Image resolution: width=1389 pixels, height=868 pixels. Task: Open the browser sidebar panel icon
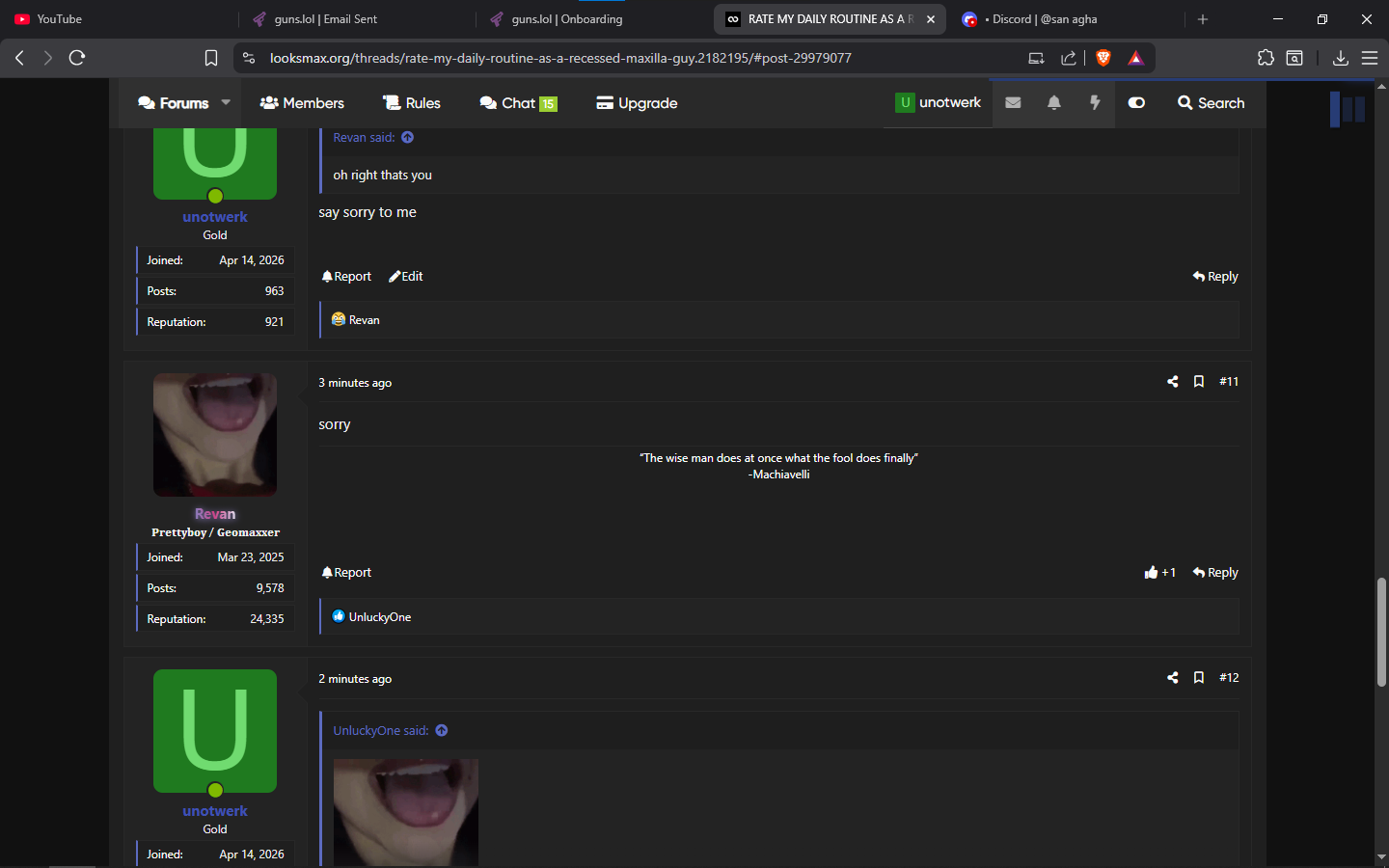(1294, 58)
